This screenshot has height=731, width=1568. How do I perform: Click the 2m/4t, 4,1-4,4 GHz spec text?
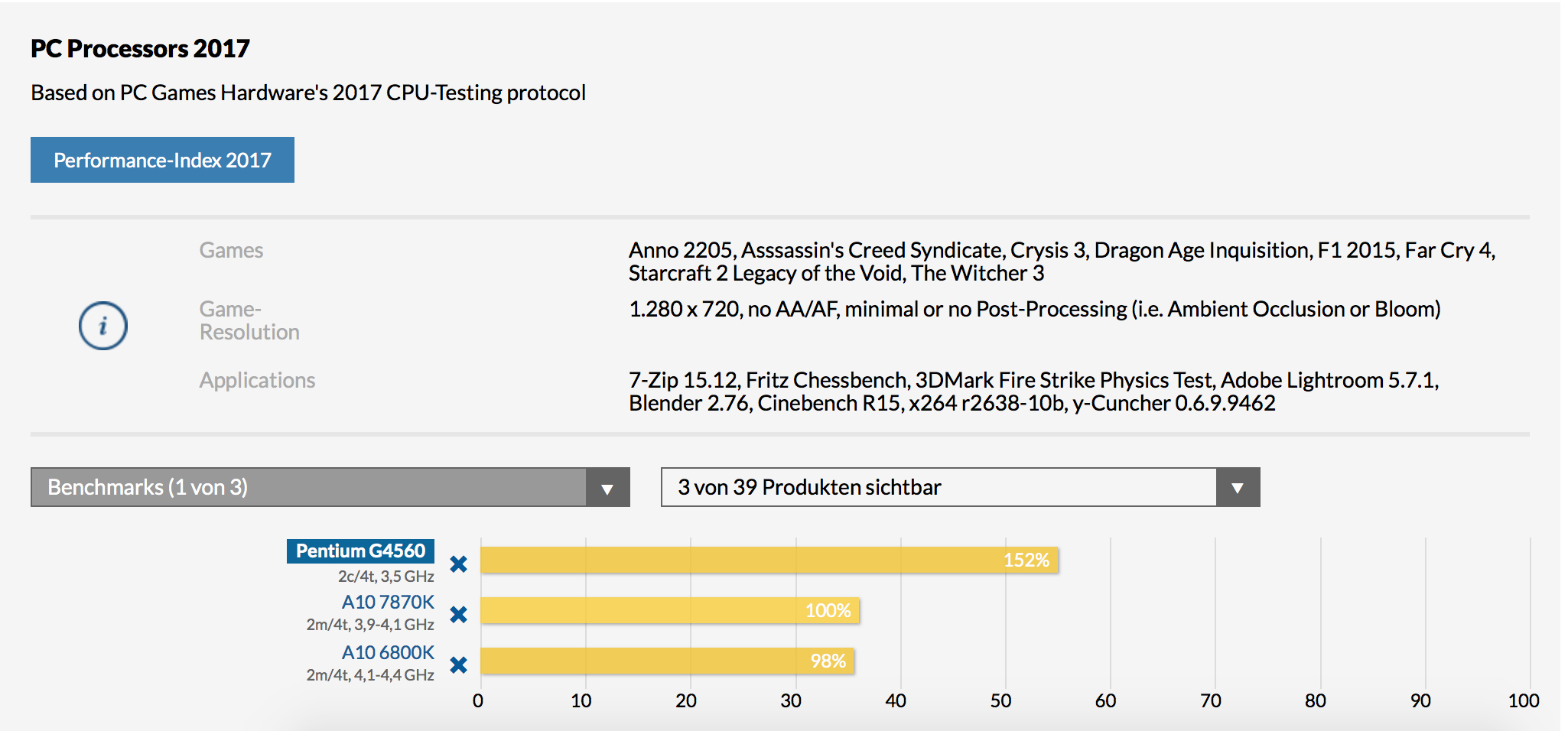[370, 675]
